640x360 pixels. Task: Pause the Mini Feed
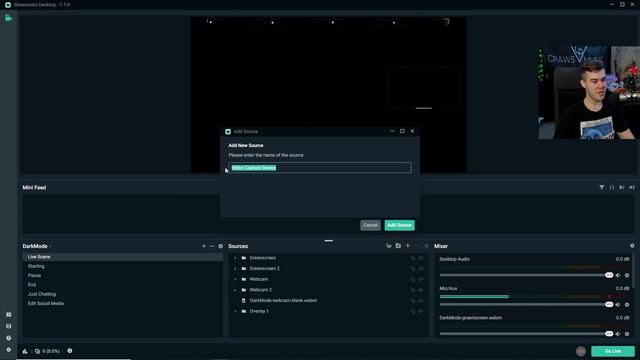pyautogui.click(x=611, y=187)
